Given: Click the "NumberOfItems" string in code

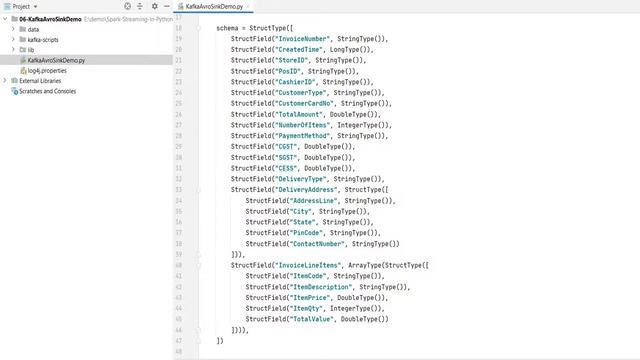Looking at the screenshot, I should point(302,125).
